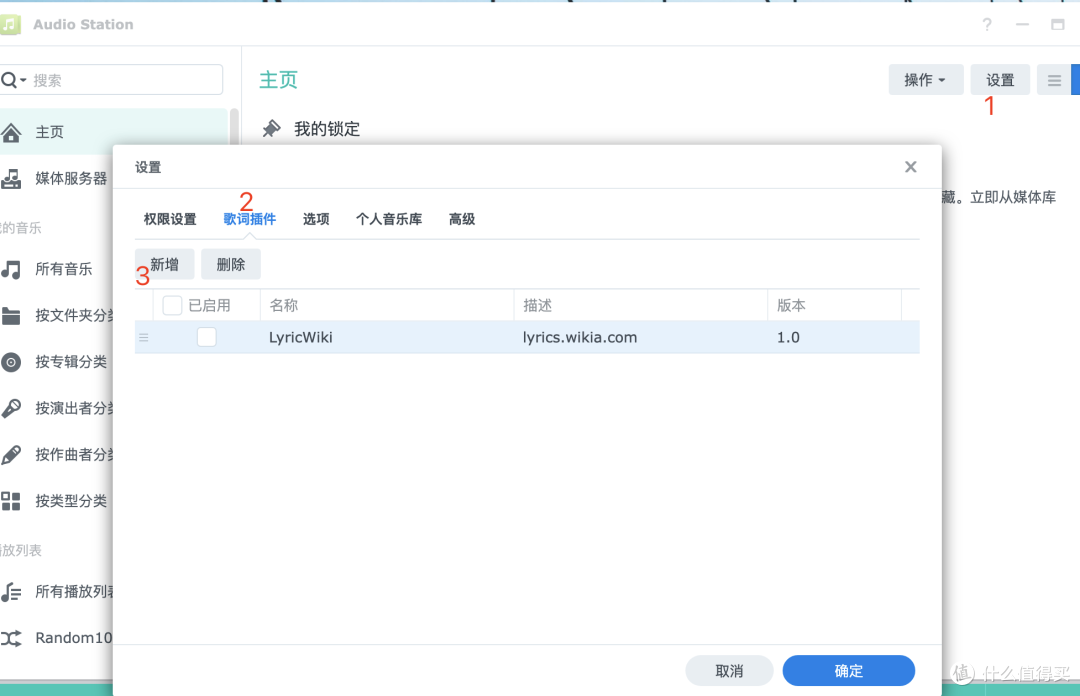Click the folder icon for 按文件夹分类
The image size is (1080, 696).
click(x=10, y=316)
